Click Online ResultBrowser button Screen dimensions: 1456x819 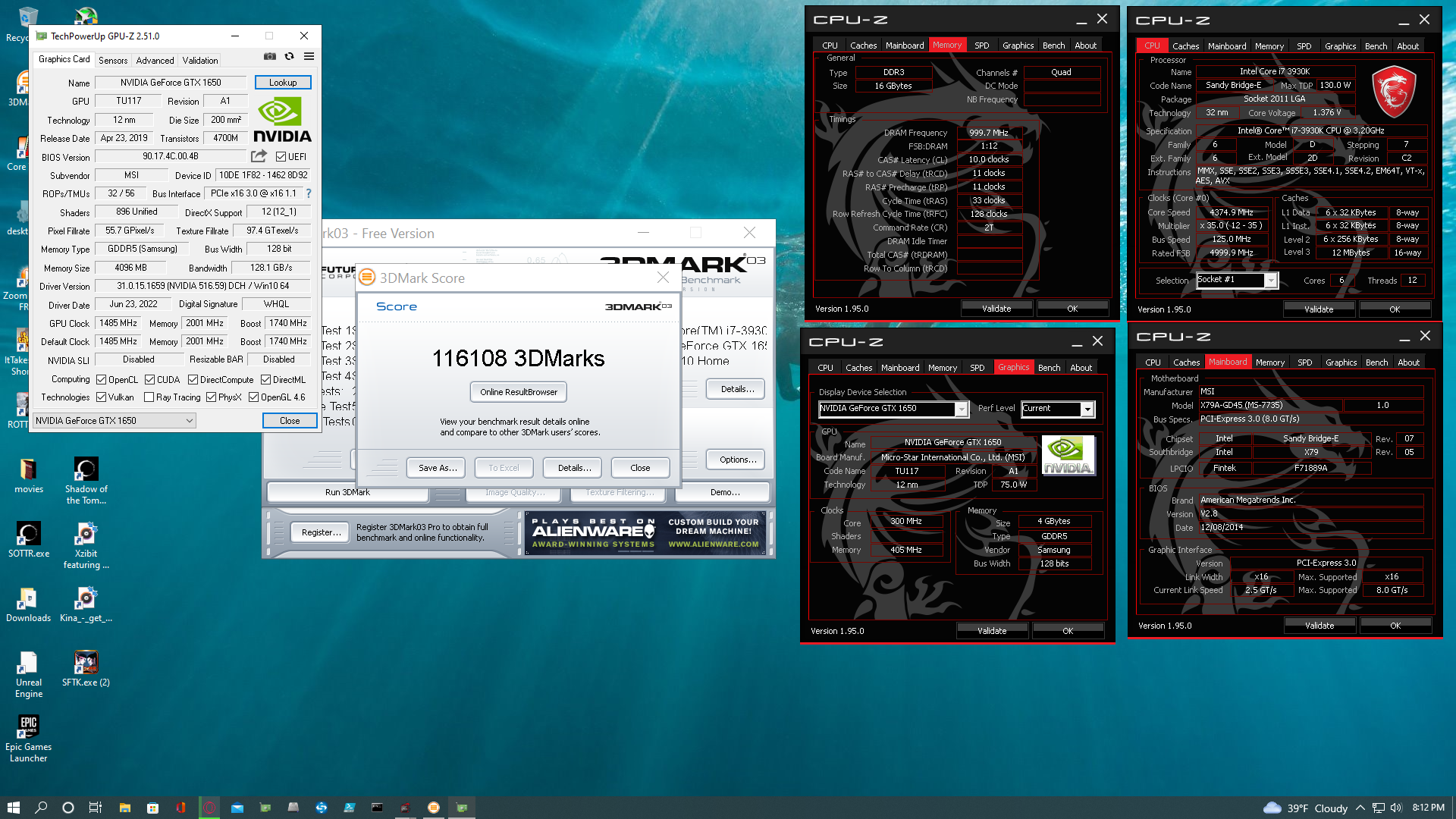(x=519, y=392)
